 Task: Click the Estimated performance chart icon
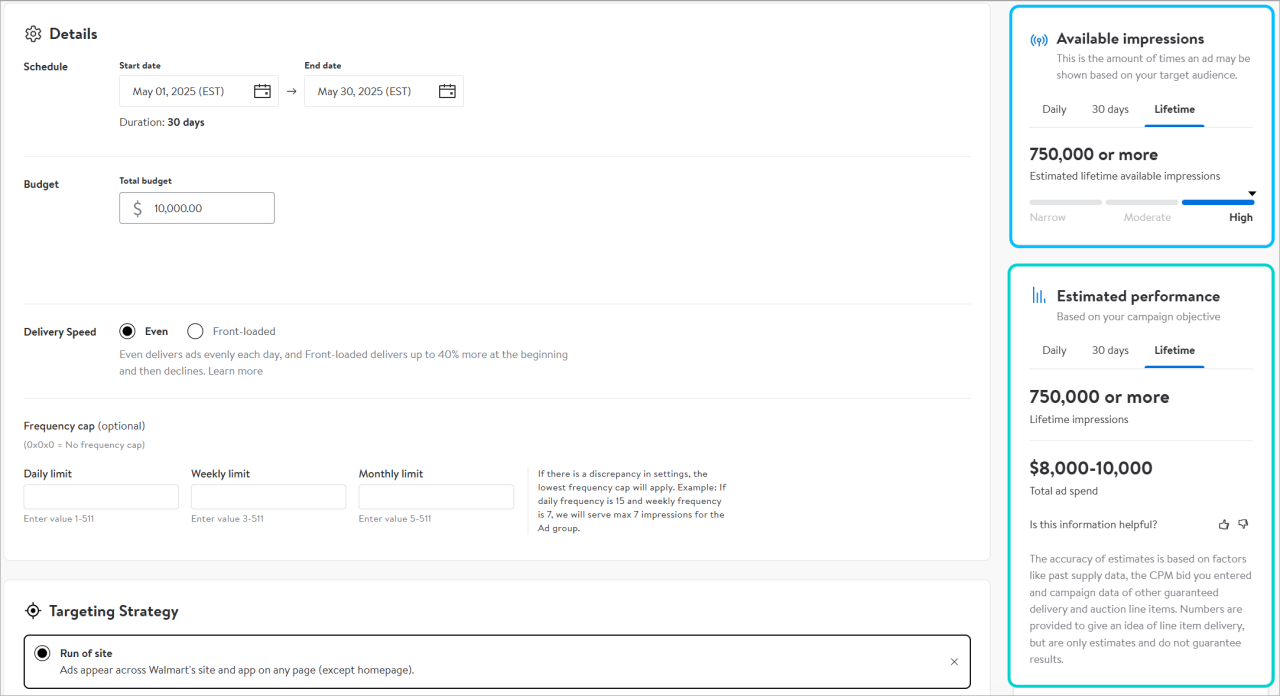coord(1038,295)
